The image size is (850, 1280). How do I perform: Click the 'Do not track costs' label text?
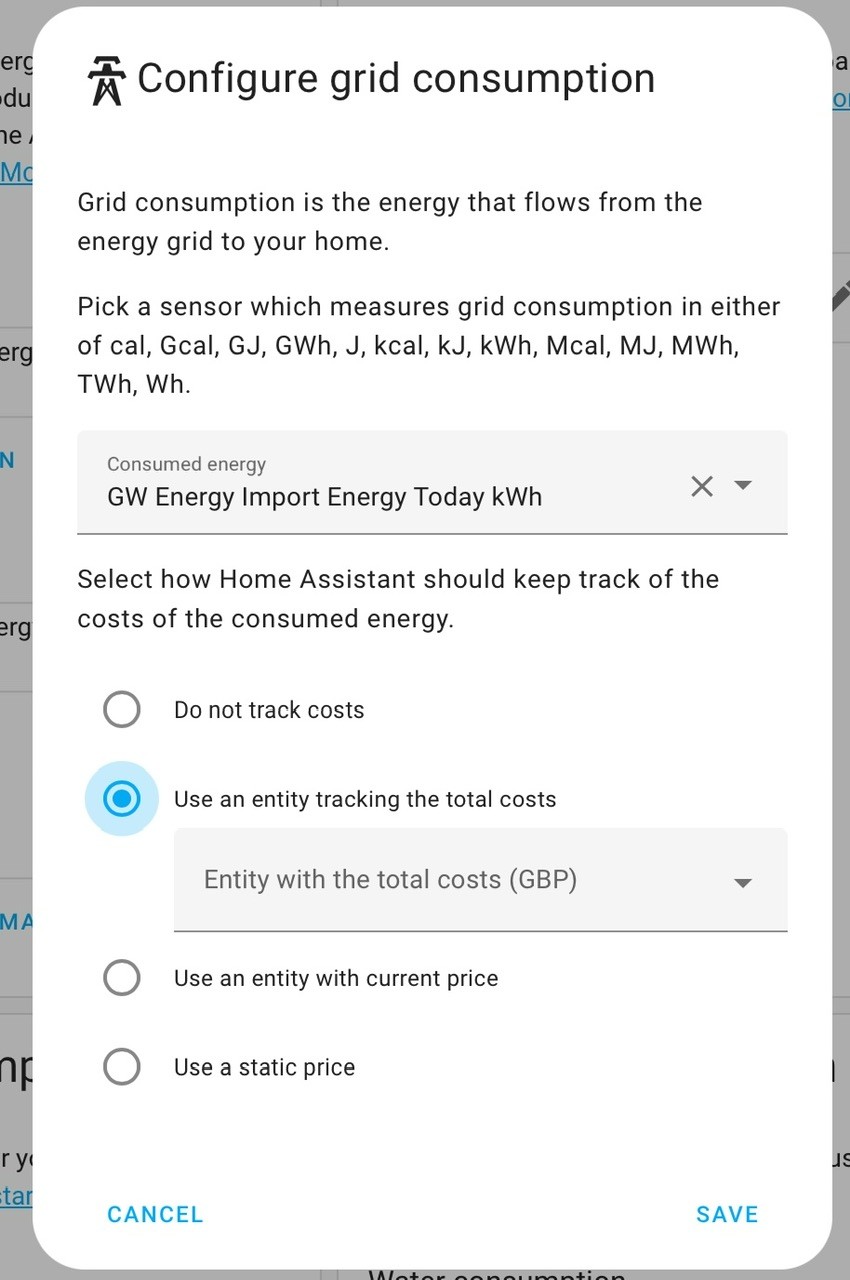[x=269, y=710]
